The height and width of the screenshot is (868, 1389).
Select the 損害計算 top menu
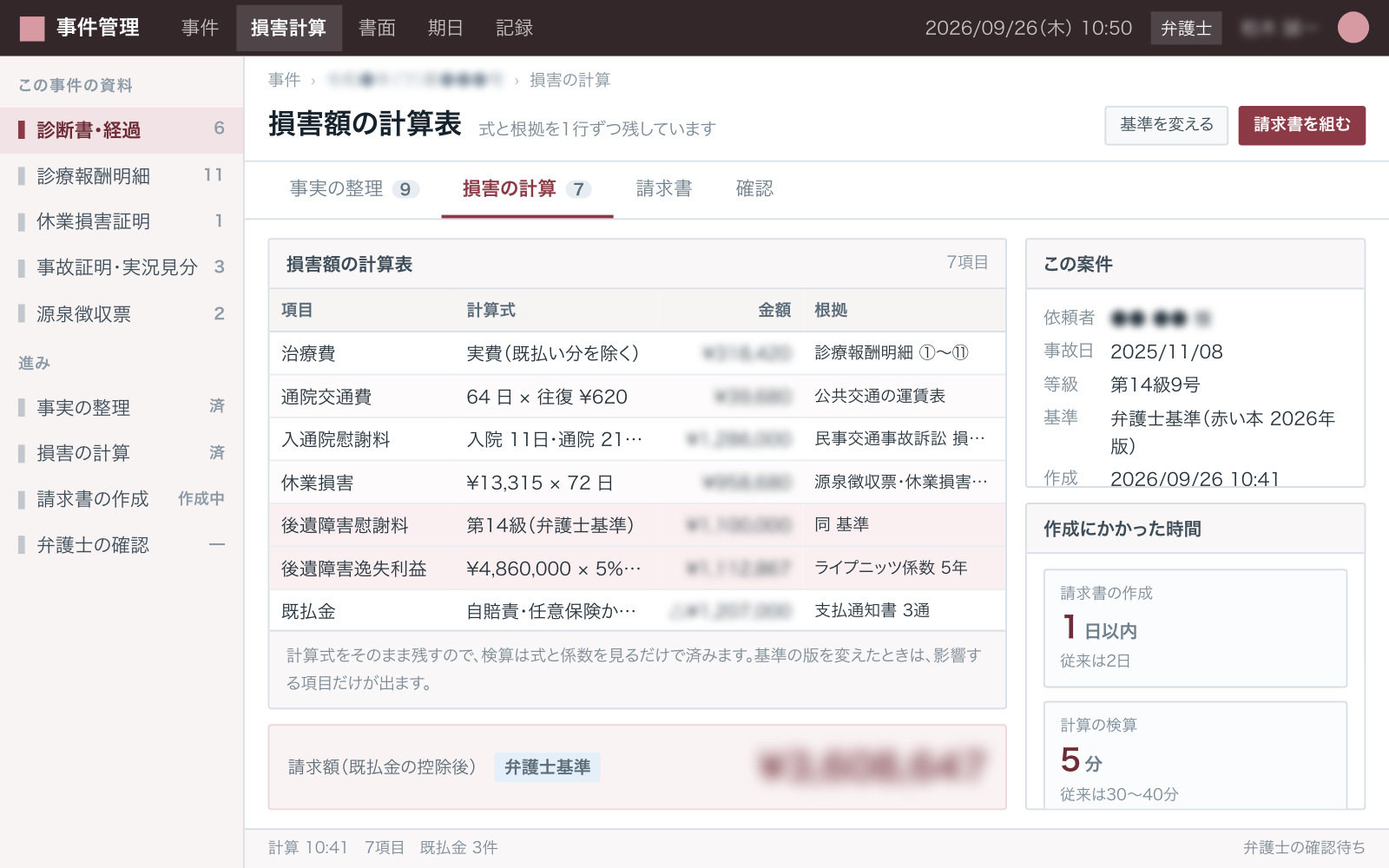pos(289,28)
